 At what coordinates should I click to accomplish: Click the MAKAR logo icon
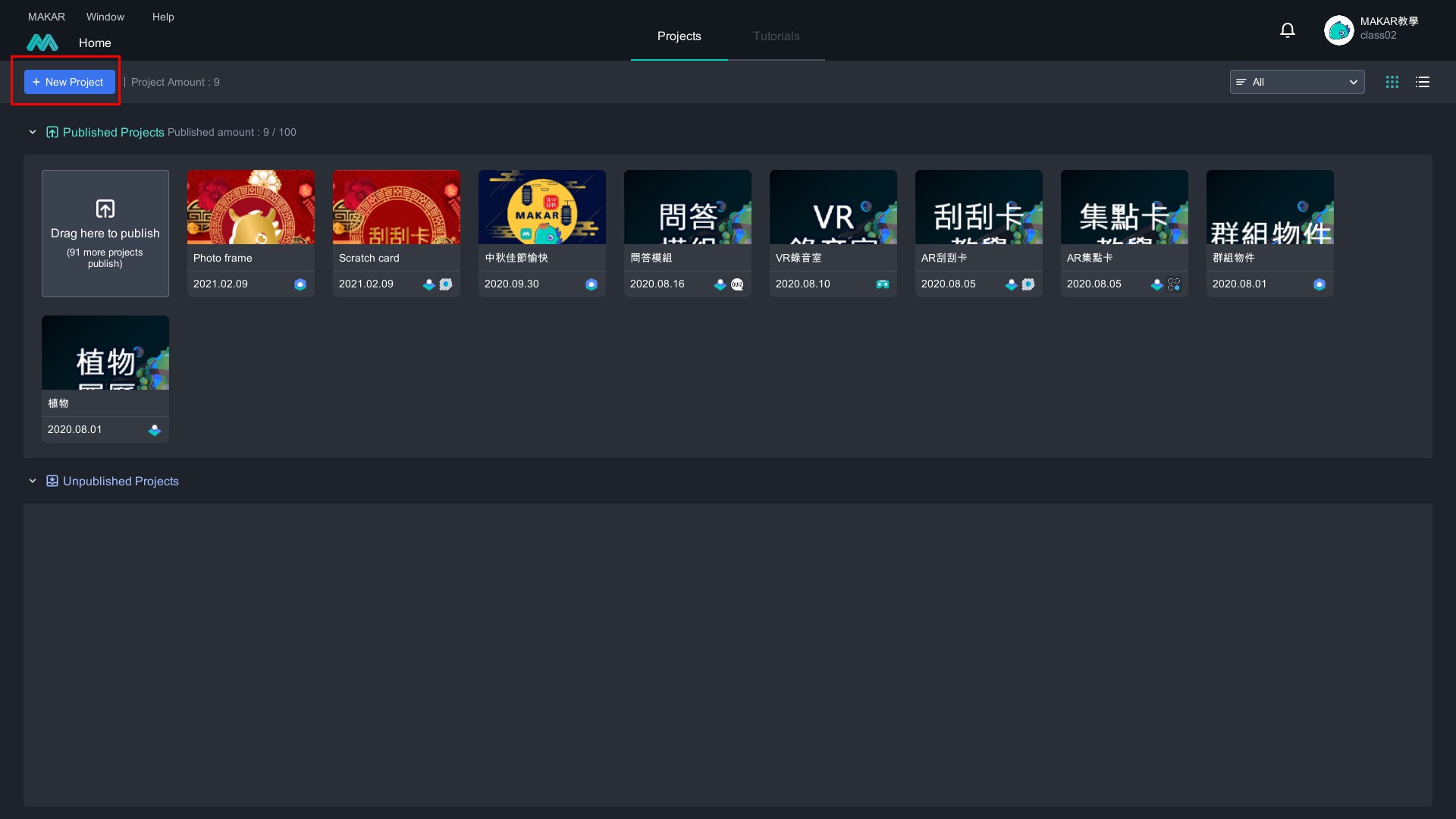point(42,43)
